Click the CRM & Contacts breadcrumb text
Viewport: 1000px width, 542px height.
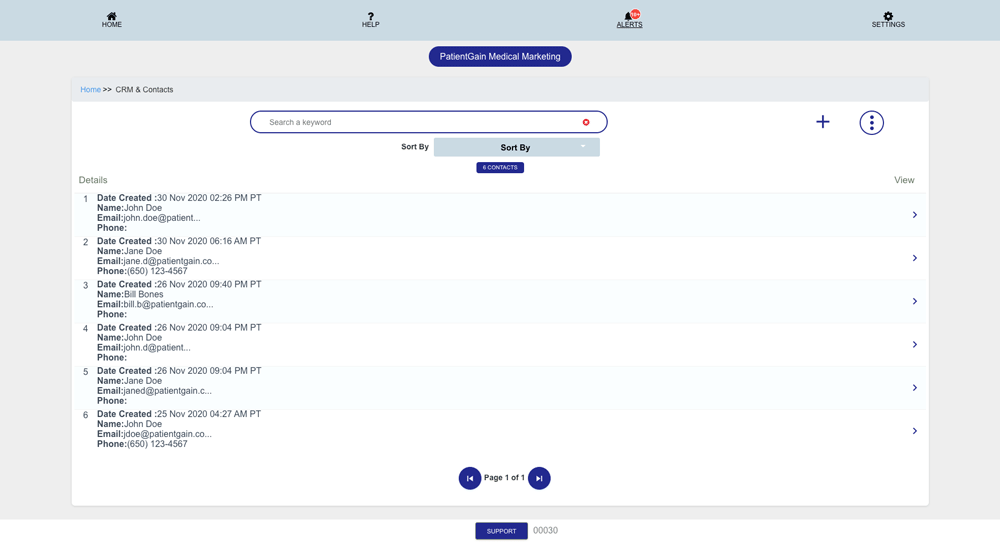click(x=144, y=90)
